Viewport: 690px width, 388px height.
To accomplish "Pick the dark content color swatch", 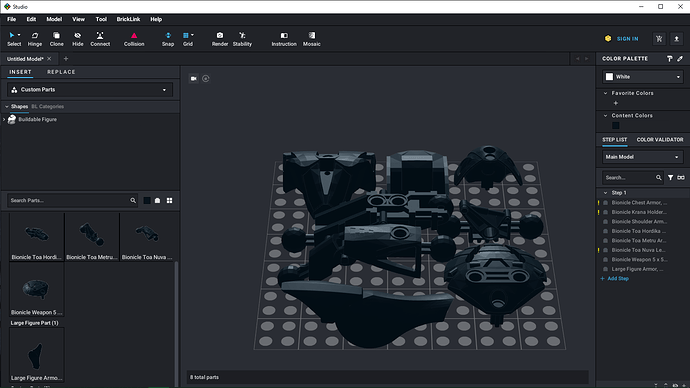I will (x=616, y=126).
